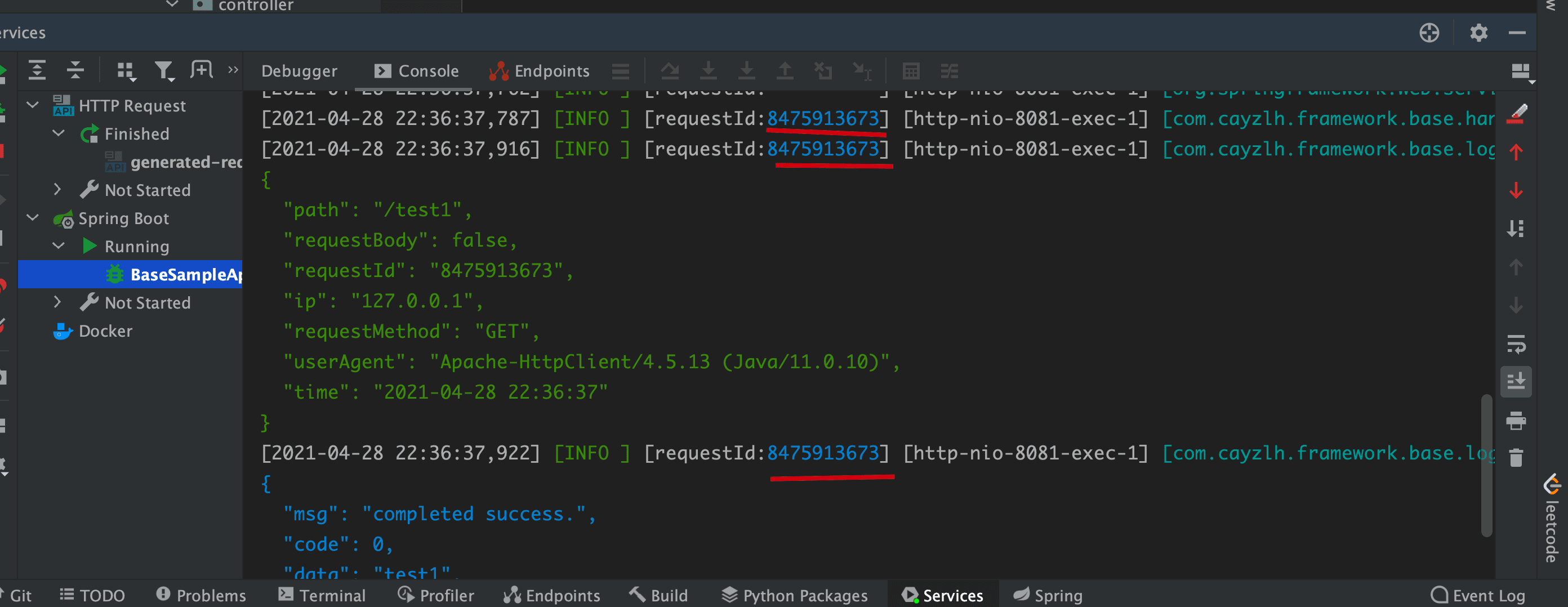1568x607 pixels.
Task: Open the Services panel gear settings
Action: pyautogui.click(x=1478, y=32)
